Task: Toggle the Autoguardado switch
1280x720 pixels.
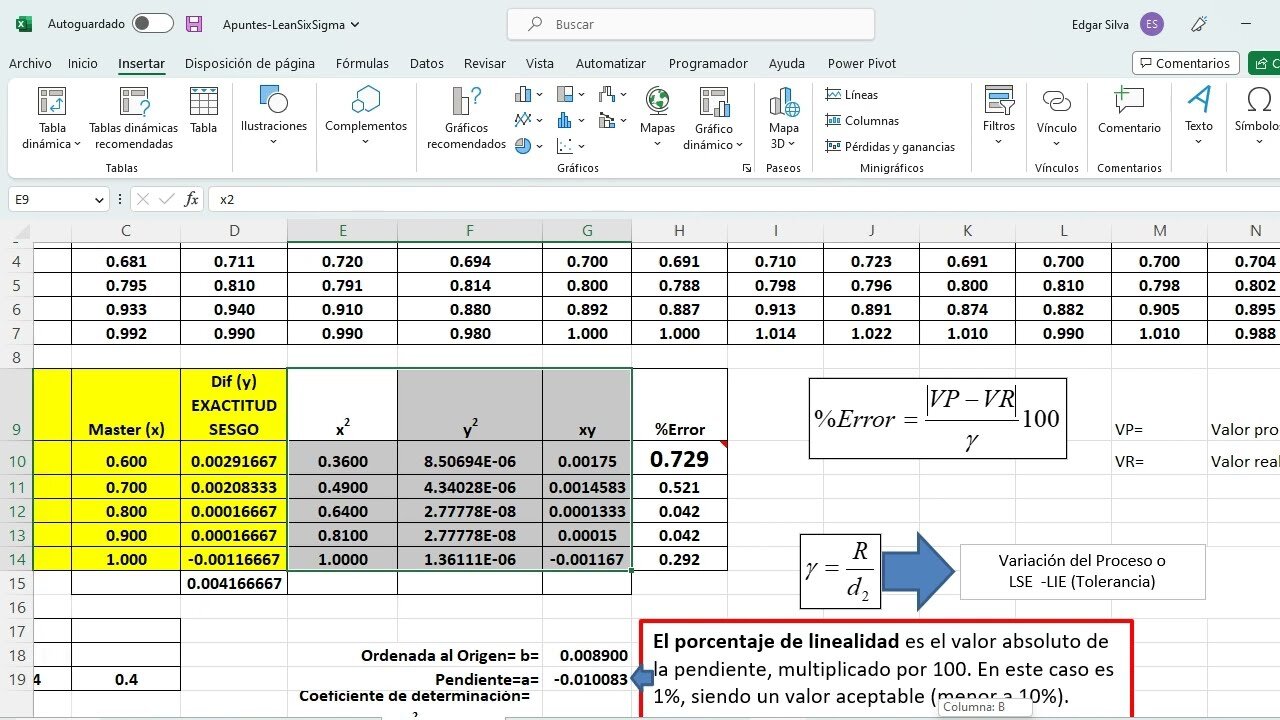Action: coord(152,24)
